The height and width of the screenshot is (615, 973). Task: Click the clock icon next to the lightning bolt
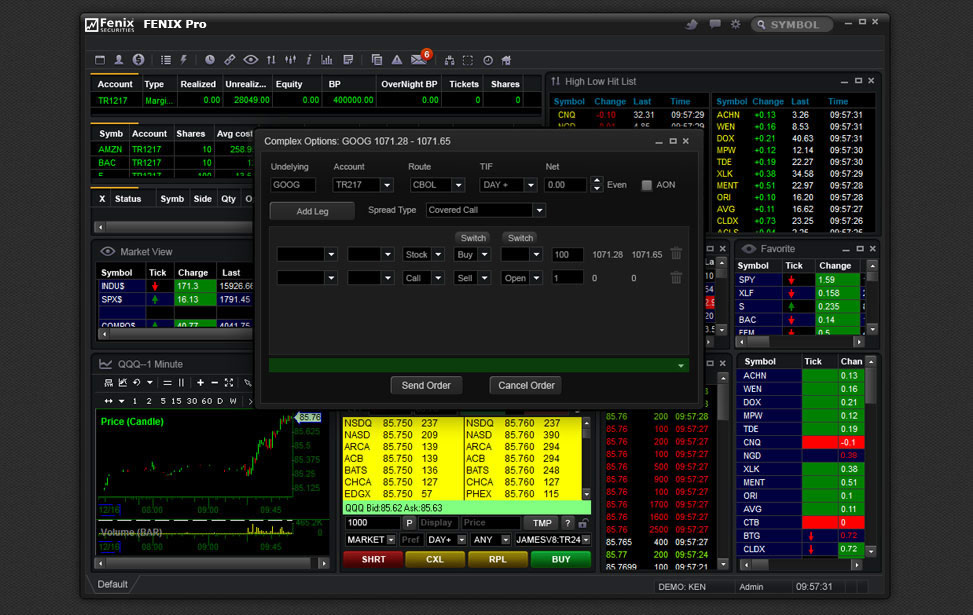[x=210, y=60]
